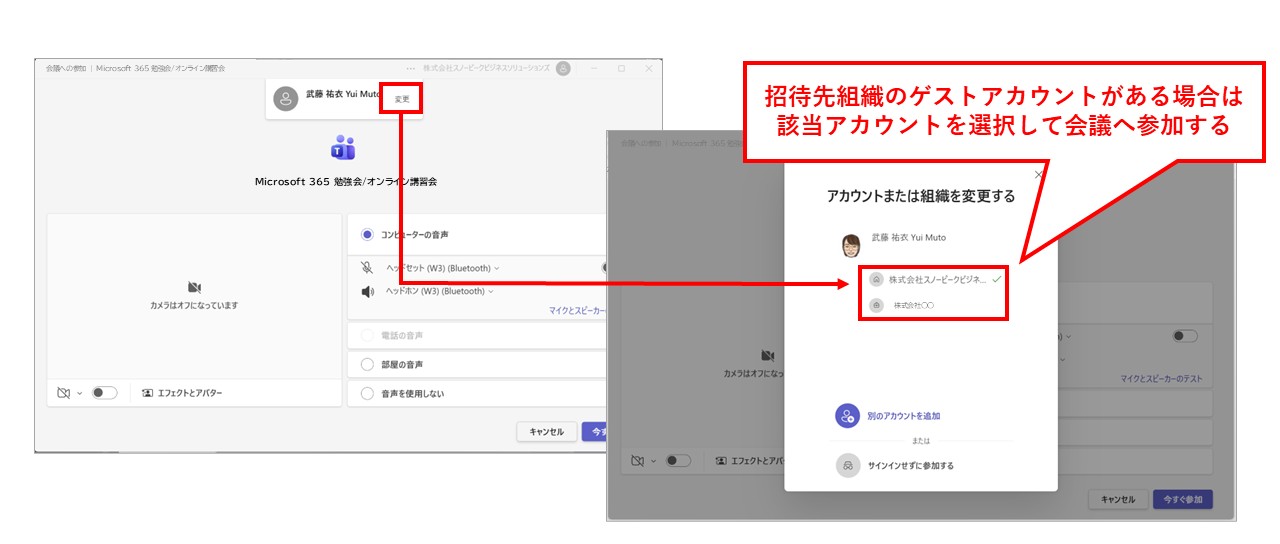Click the title bar account avatar next to 株式会社スノーピークビジネスソリューションズ
1280x544 pixels.
564,68
